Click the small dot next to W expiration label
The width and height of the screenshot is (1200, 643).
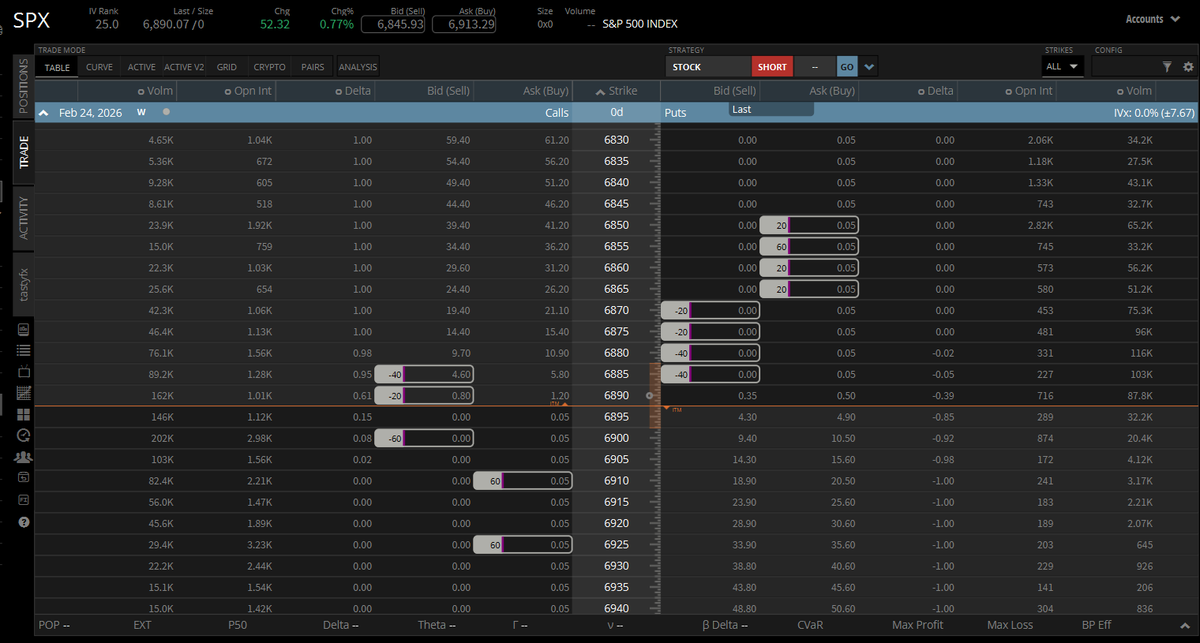166,112
